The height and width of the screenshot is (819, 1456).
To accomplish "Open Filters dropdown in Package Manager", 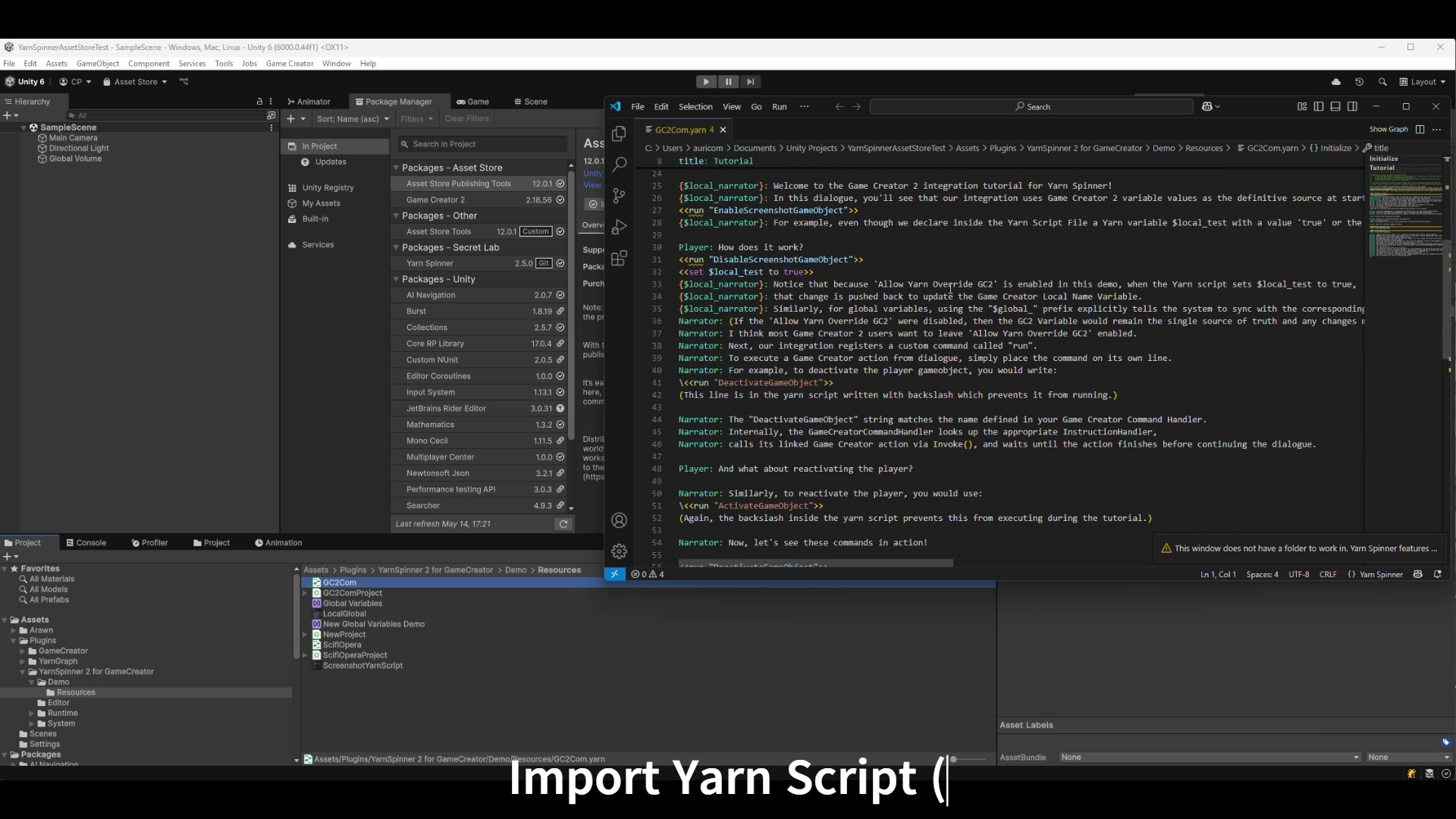I will click(x=416, y=119).
